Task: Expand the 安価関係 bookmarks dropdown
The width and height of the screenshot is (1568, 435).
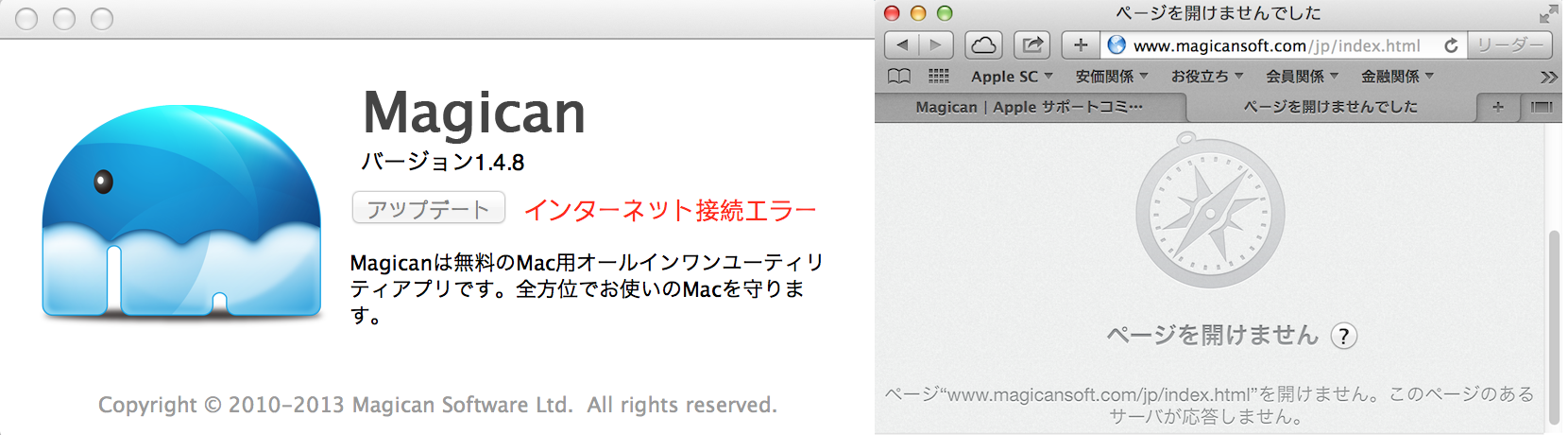Action: [1112, 76]
